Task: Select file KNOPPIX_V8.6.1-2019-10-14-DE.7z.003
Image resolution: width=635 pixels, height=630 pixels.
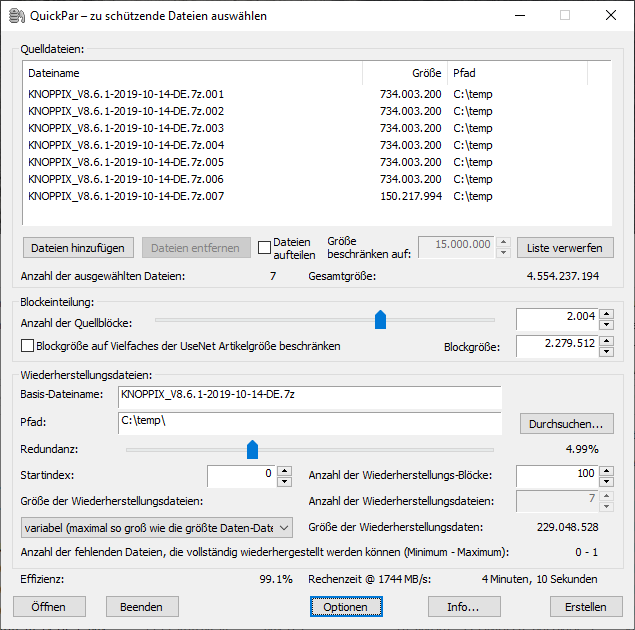Action: tap(126, 128)
